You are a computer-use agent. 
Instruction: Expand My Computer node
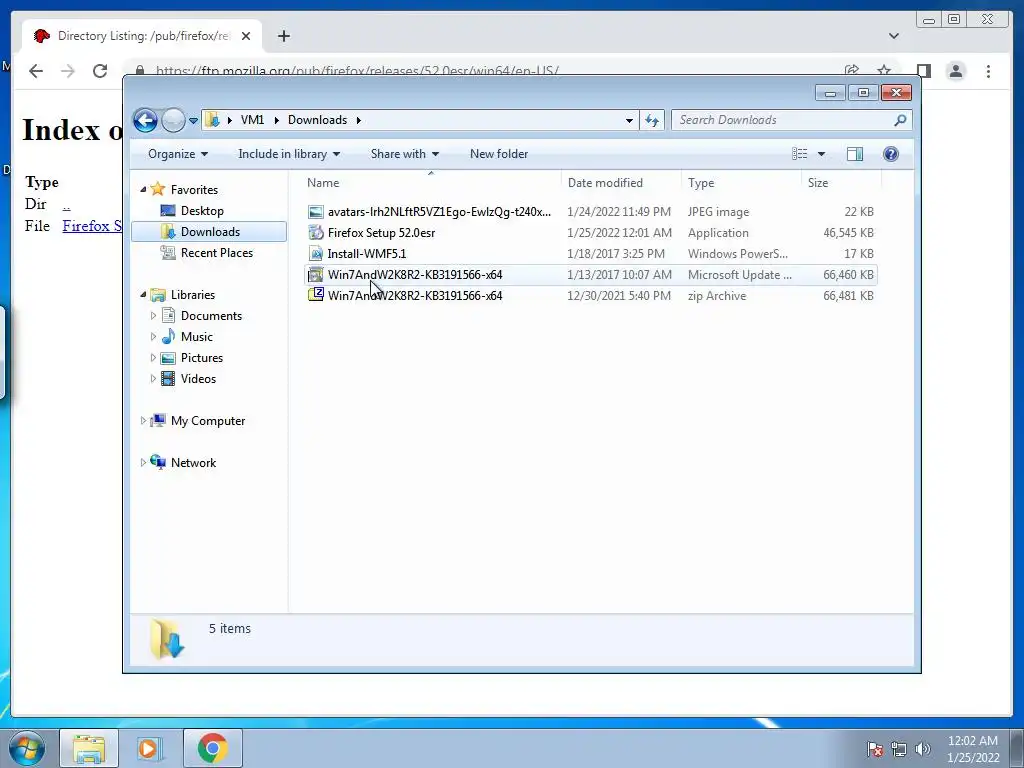(144, 421)
